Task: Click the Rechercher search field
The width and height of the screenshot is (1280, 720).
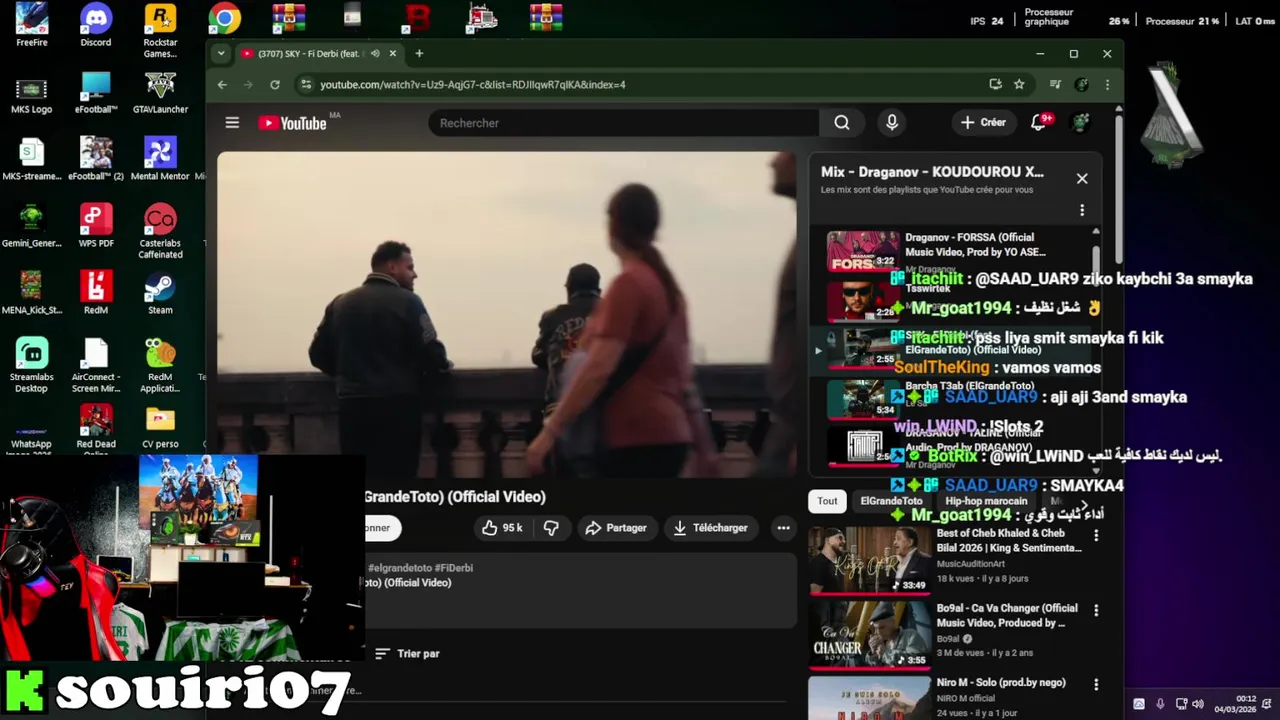Action: click(624, 123)
